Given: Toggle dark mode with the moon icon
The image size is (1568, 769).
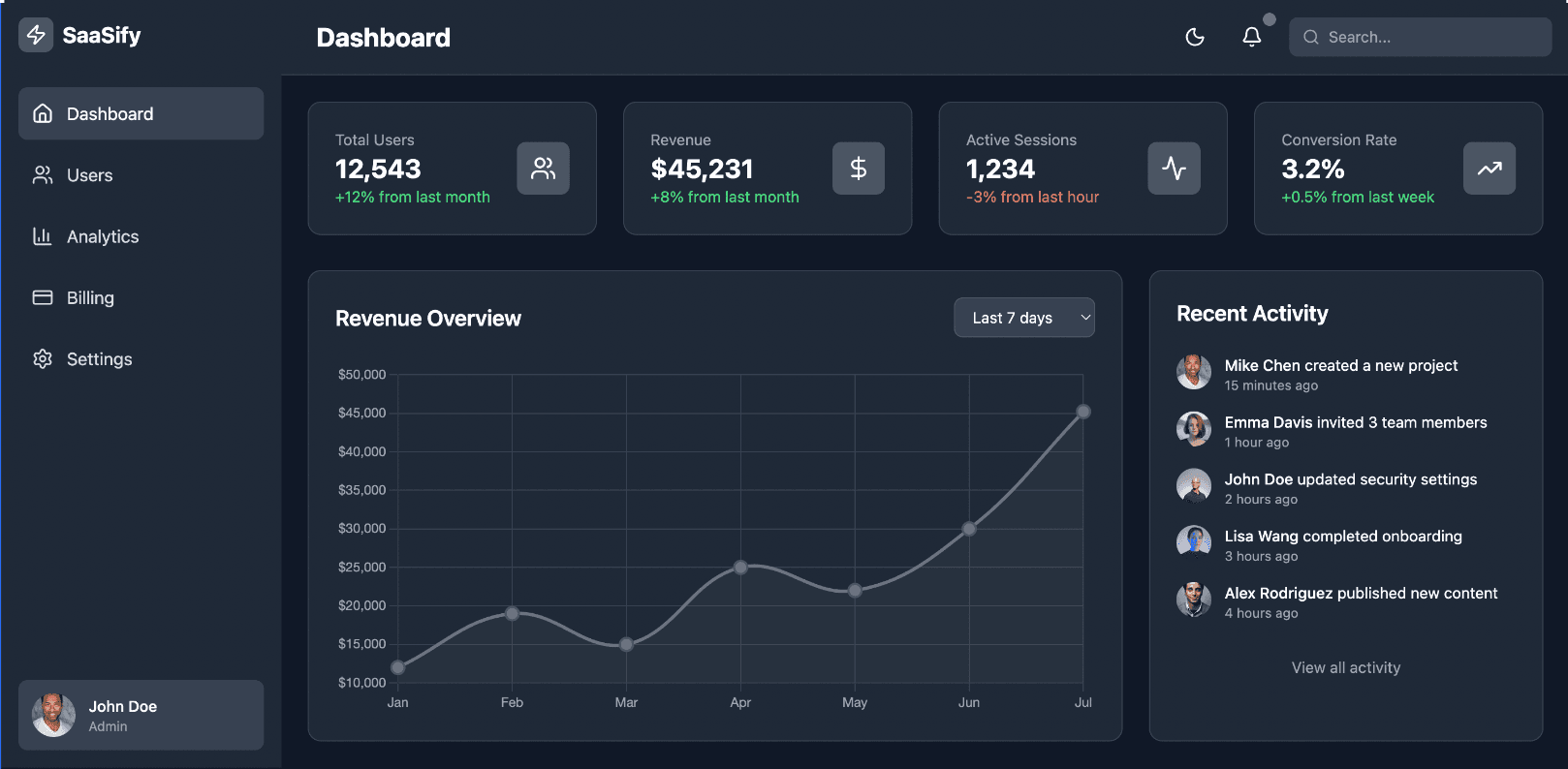Looking at the screenshot, I should pyautogui.click(x=1195, y=37).
